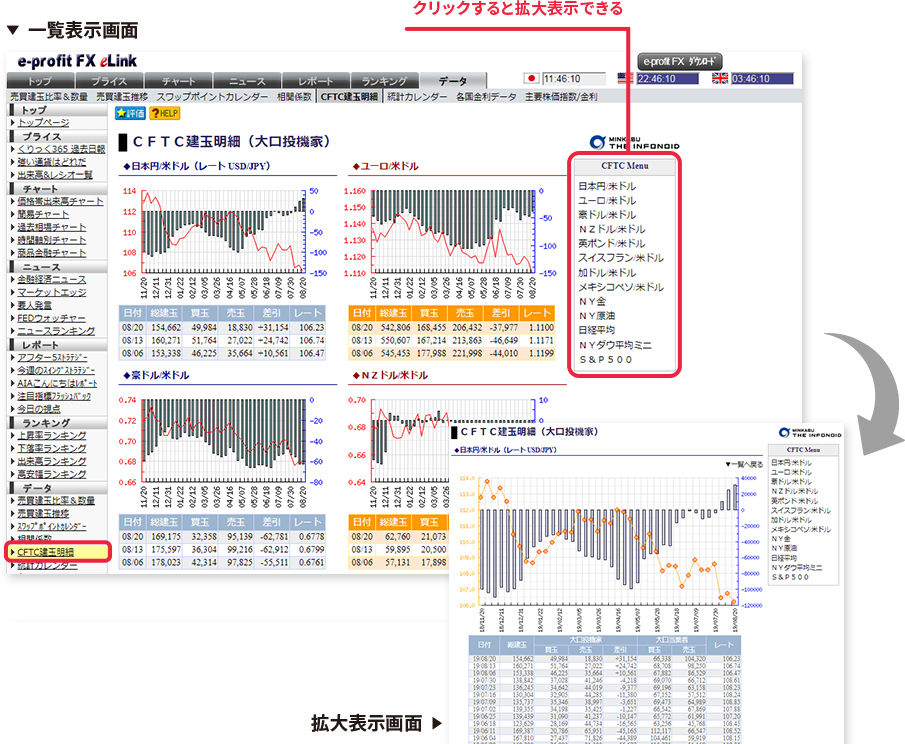Select メキシコペソ/米ドル in the list view CFTC Menu
This screenshot has width=905, height=744.
pos(621,287)
